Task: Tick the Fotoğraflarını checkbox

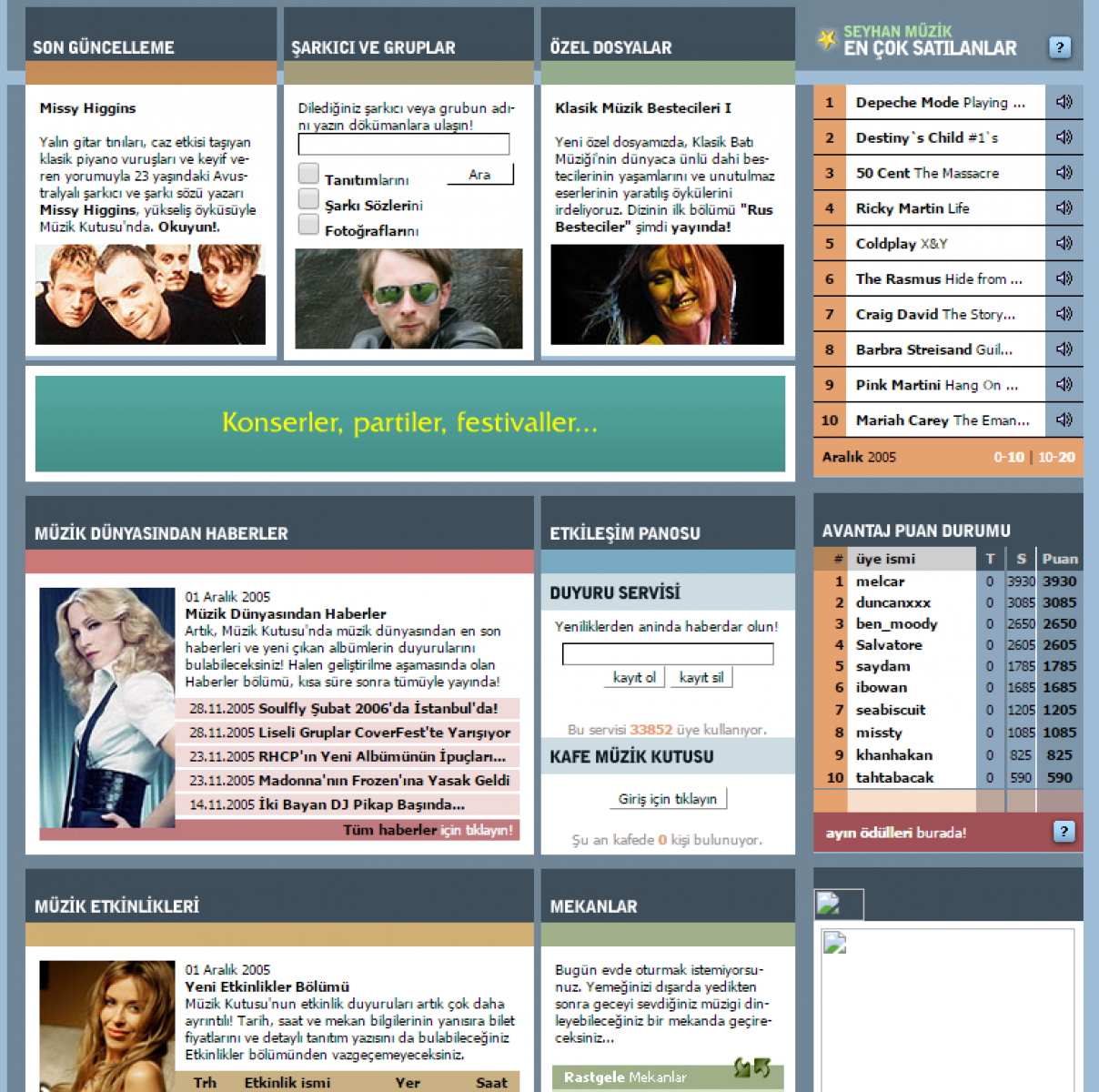Action: 309,224
